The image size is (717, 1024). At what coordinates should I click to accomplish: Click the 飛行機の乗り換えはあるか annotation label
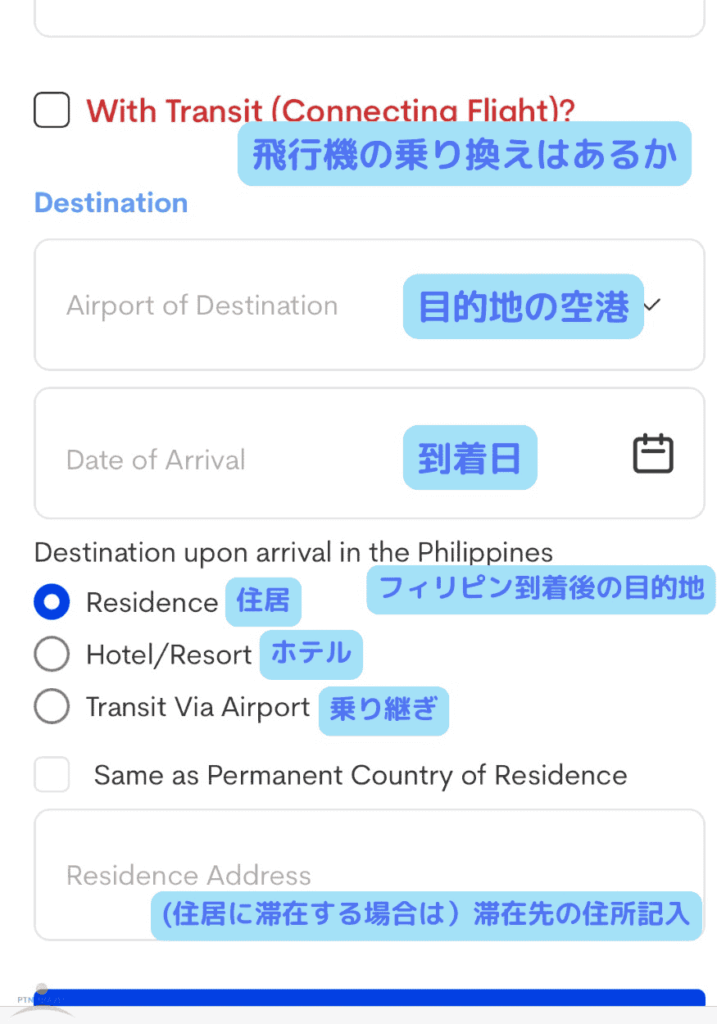pos(464,155)
